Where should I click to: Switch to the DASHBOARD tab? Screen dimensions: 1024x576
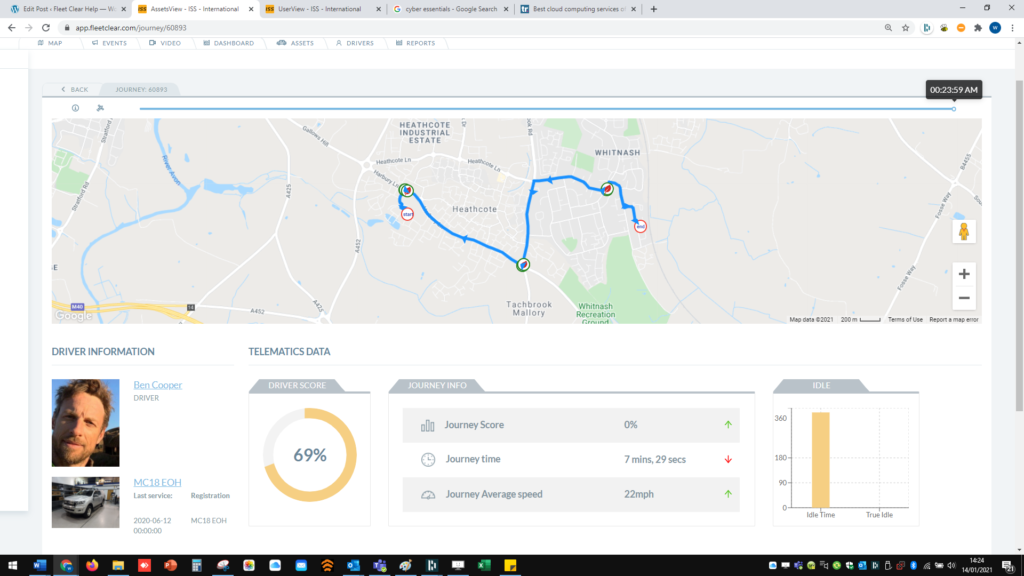tap(229, 43)
